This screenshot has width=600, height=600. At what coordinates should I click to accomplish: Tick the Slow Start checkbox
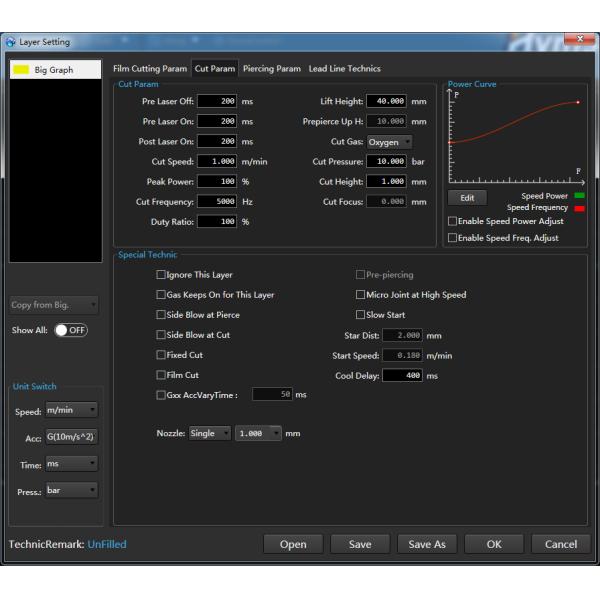click(361, 315)
